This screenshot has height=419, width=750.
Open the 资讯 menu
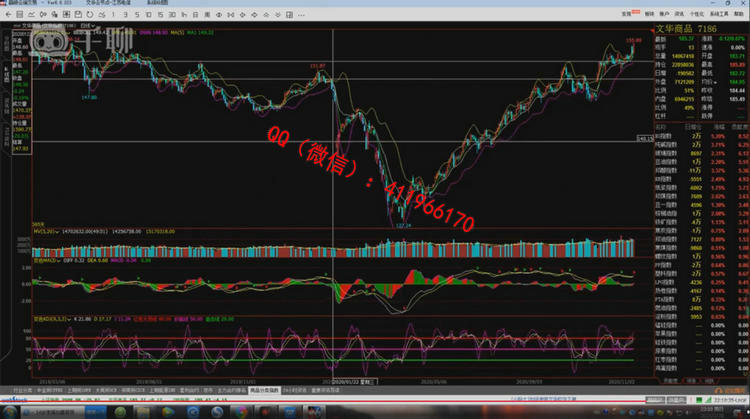[679, 14]
